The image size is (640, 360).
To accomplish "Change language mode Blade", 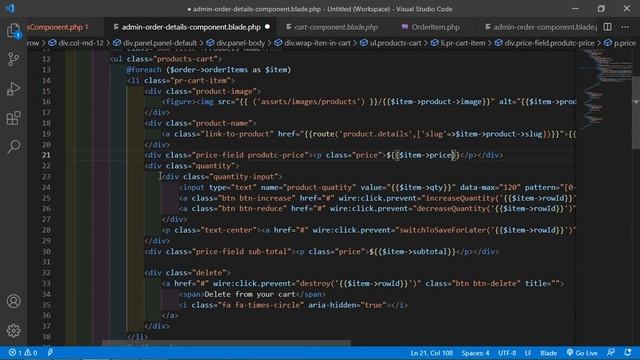I will (x=549, y=353).
